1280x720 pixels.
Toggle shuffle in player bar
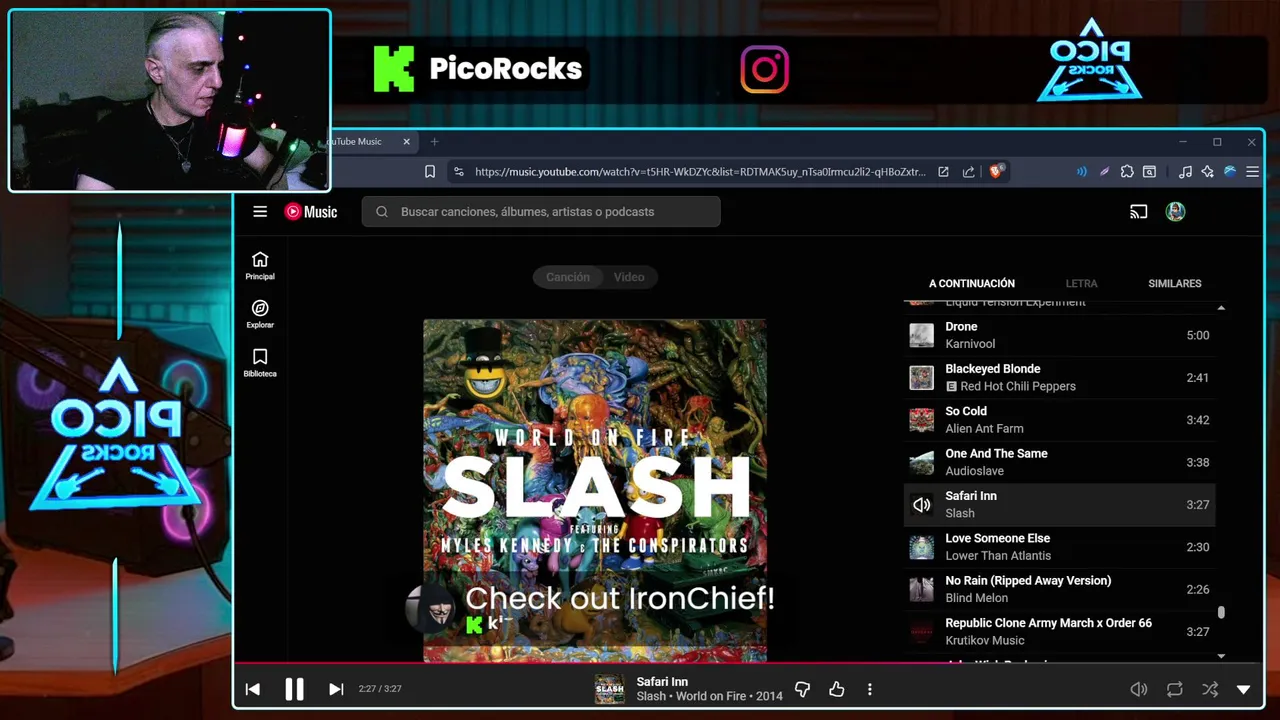[x=1210, y=689]
